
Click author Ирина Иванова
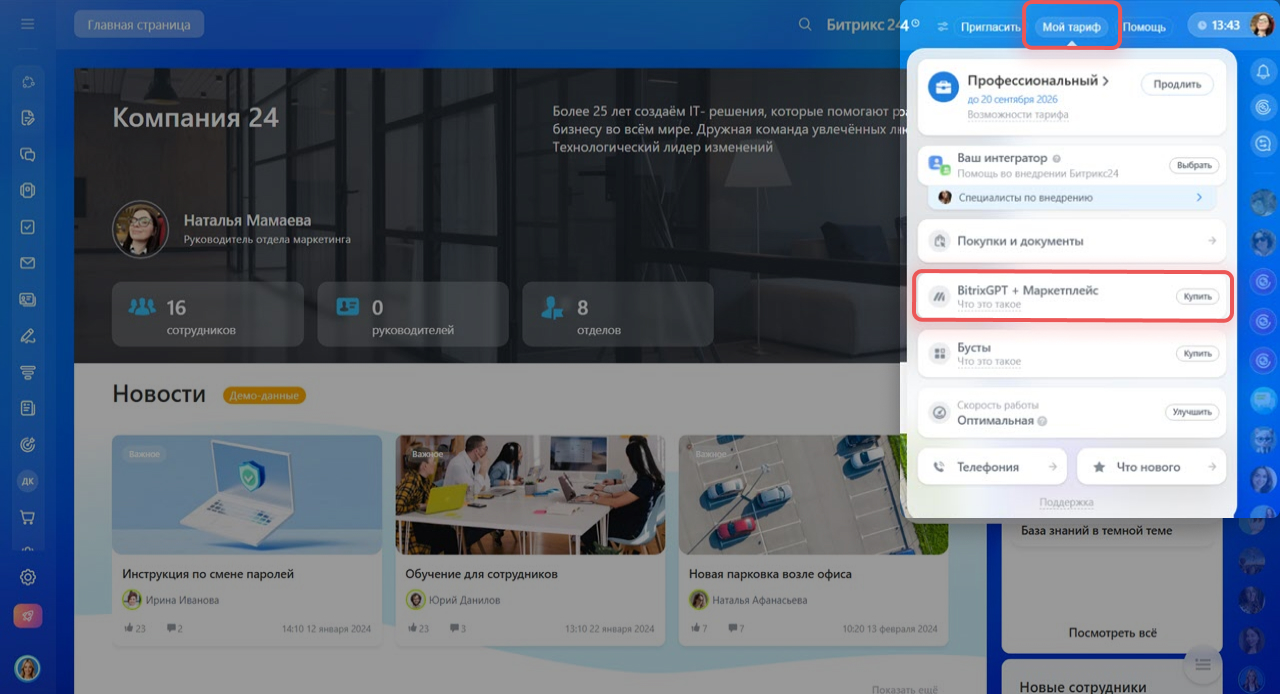click(x=182, y=600)
